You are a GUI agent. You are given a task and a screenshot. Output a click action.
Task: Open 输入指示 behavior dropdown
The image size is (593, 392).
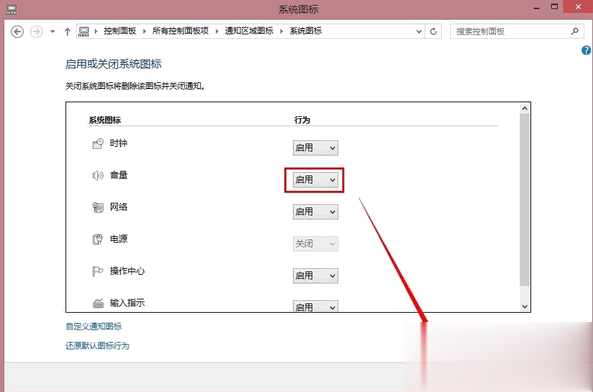click(x=315, y=306)
